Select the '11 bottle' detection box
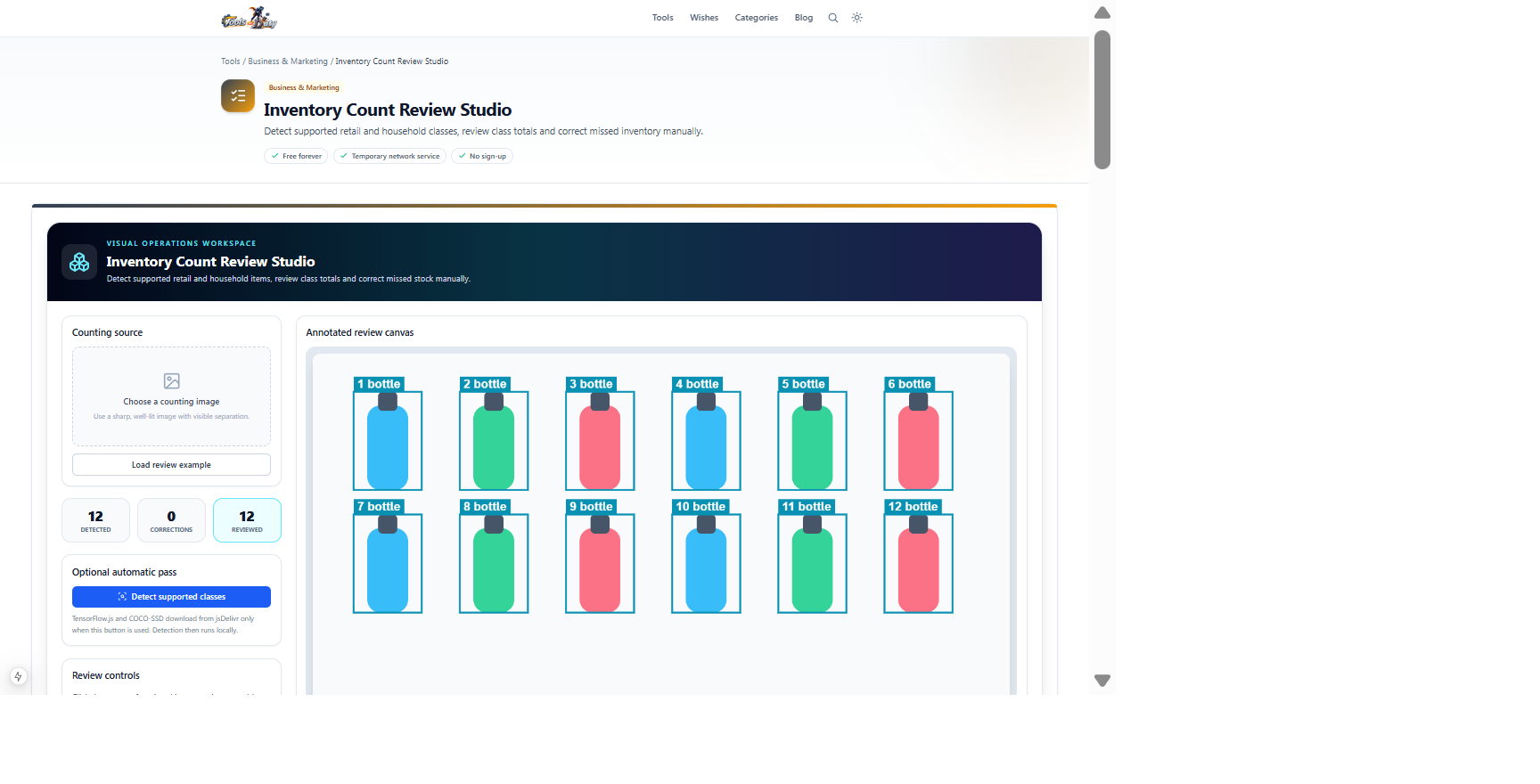 tap(812, 563)
